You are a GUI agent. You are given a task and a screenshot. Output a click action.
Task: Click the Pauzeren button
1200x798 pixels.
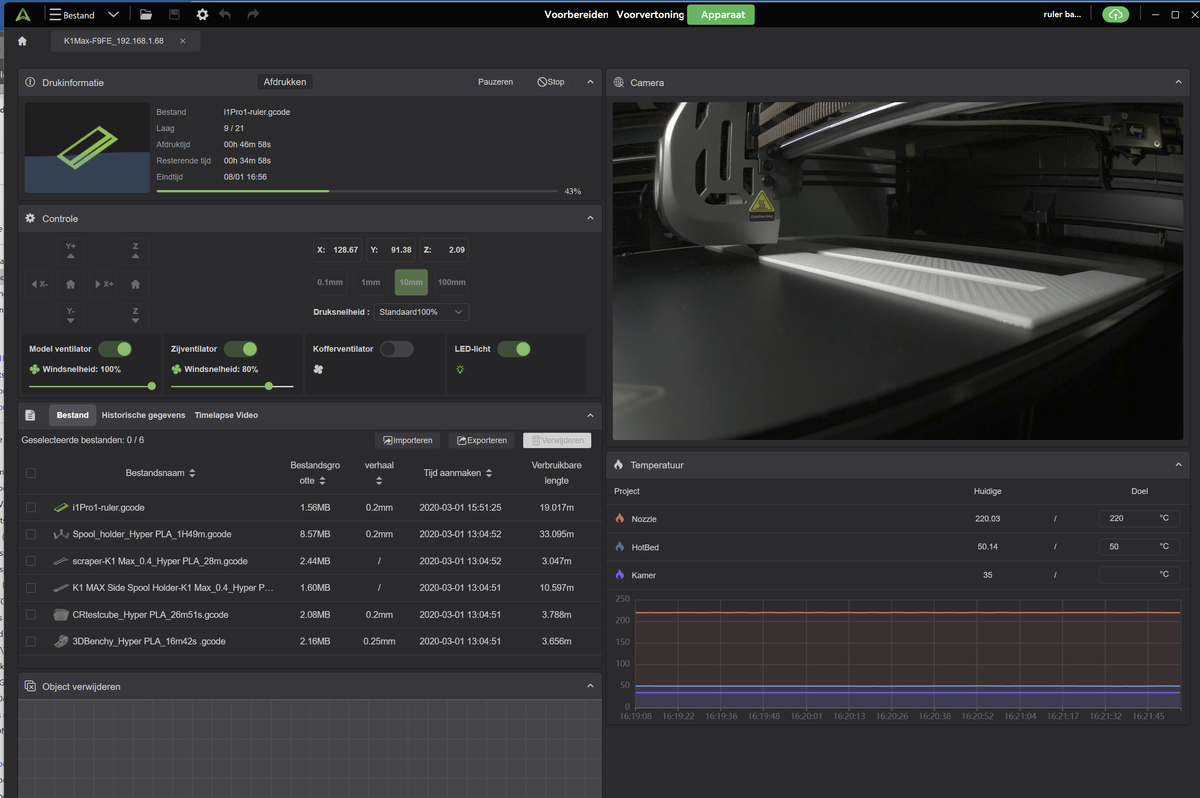tap(495, 82)
